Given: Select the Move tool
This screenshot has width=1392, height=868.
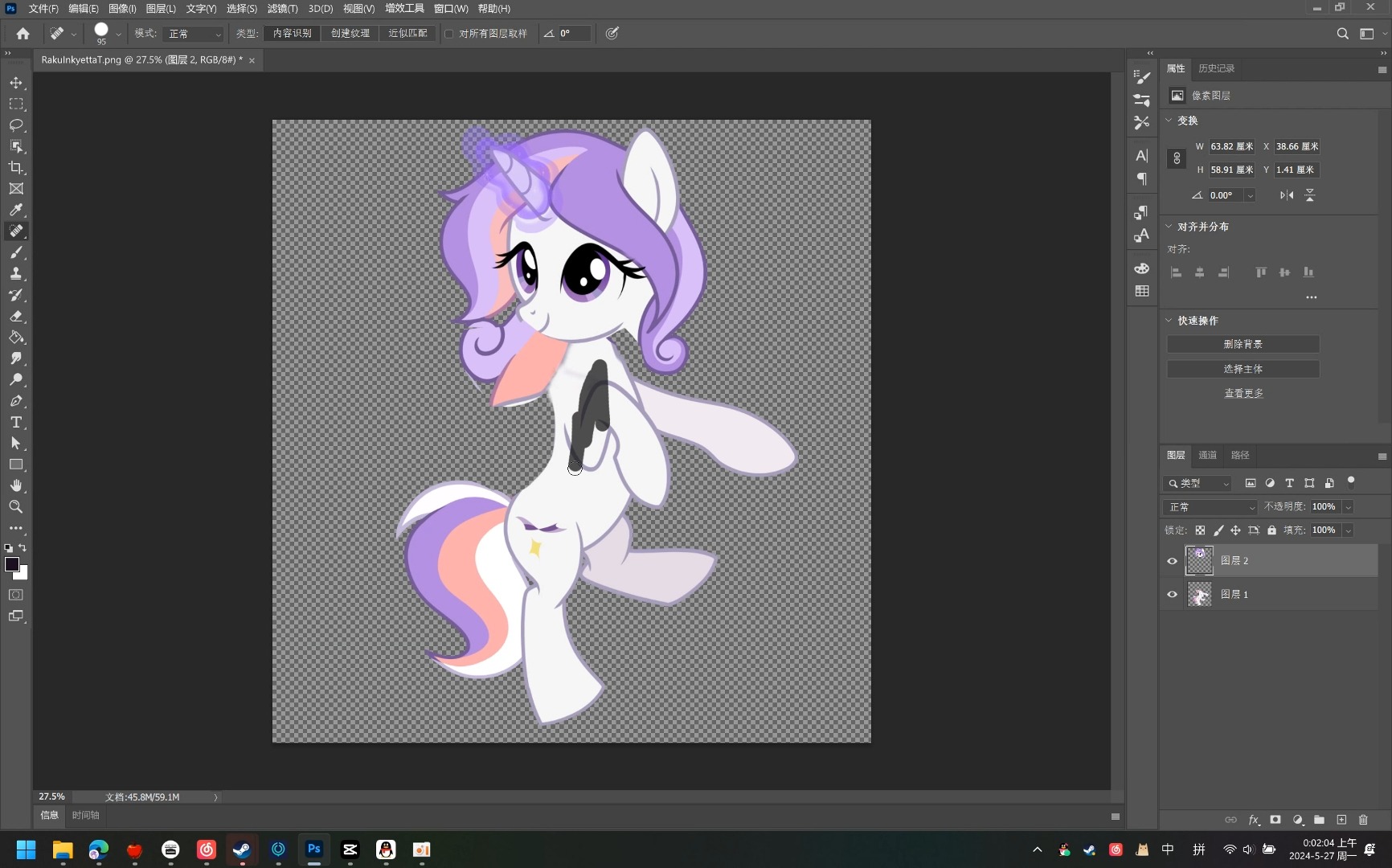Looking at the screenshot, I should (16, 83).
